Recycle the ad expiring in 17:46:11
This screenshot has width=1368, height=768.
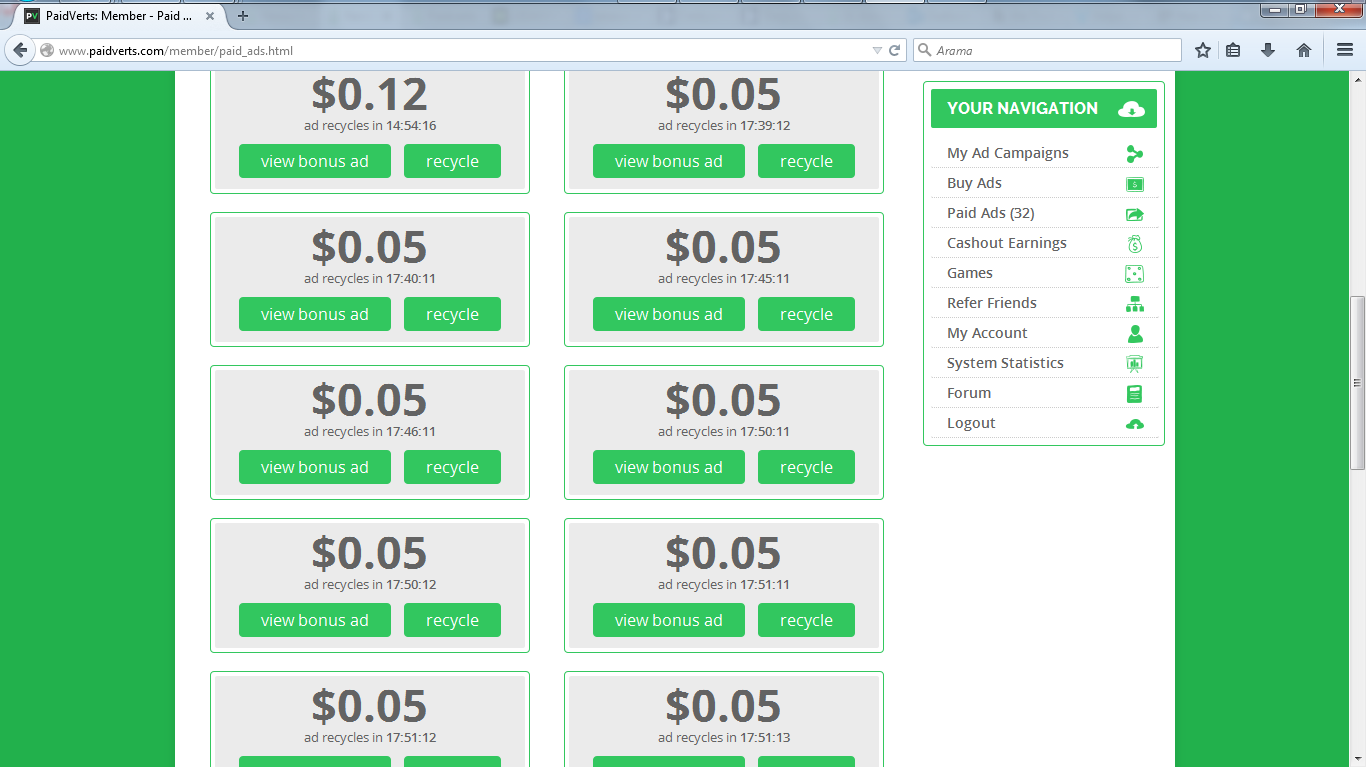pos(452,467)
